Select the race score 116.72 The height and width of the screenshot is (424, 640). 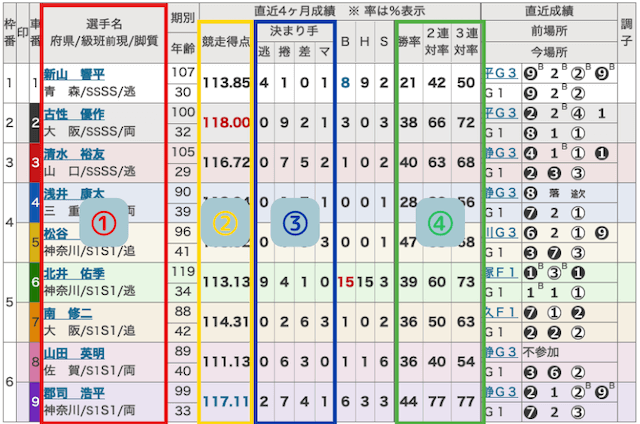click(226, 162)
